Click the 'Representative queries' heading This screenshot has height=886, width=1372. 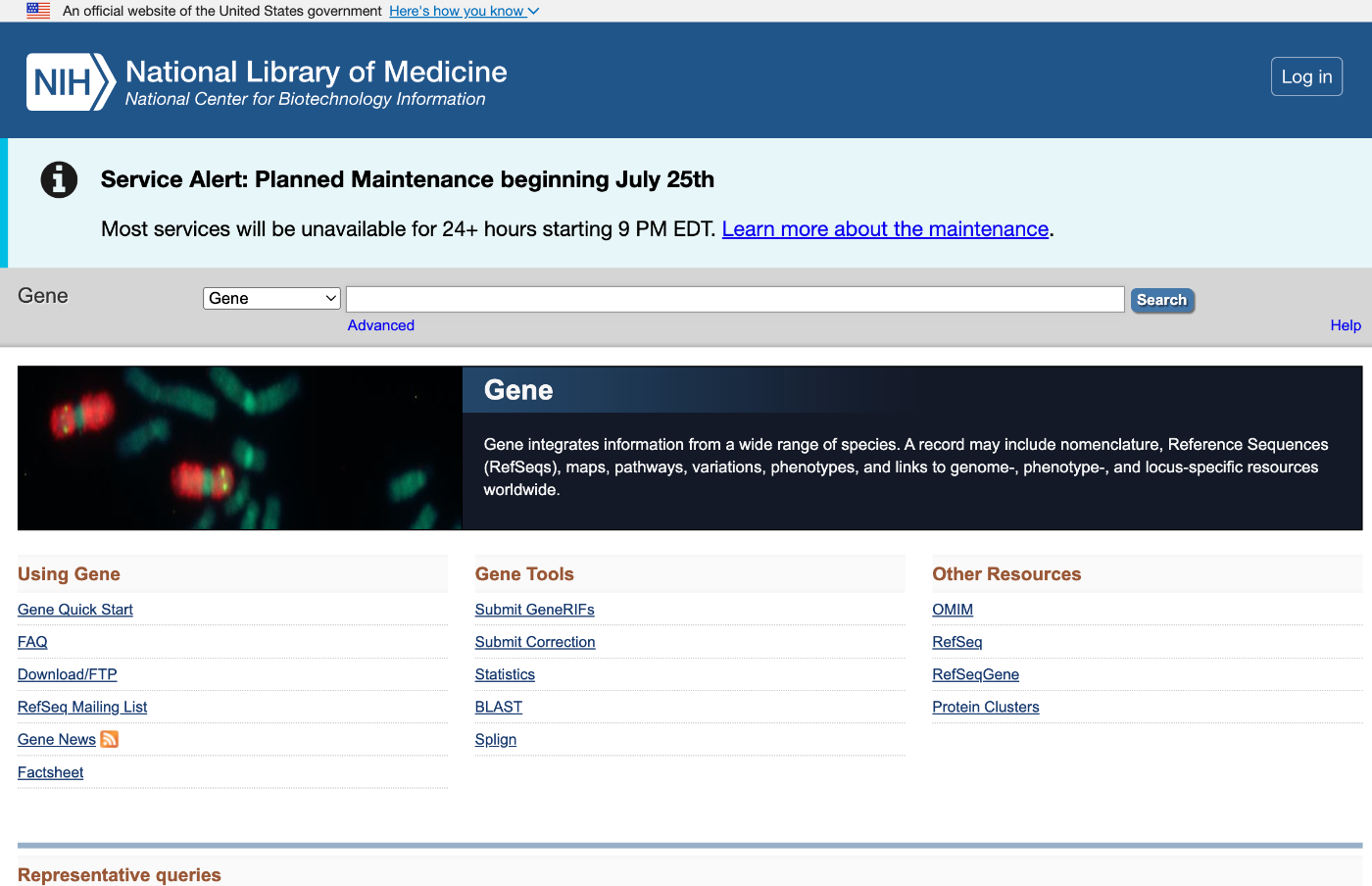point(120,874)
